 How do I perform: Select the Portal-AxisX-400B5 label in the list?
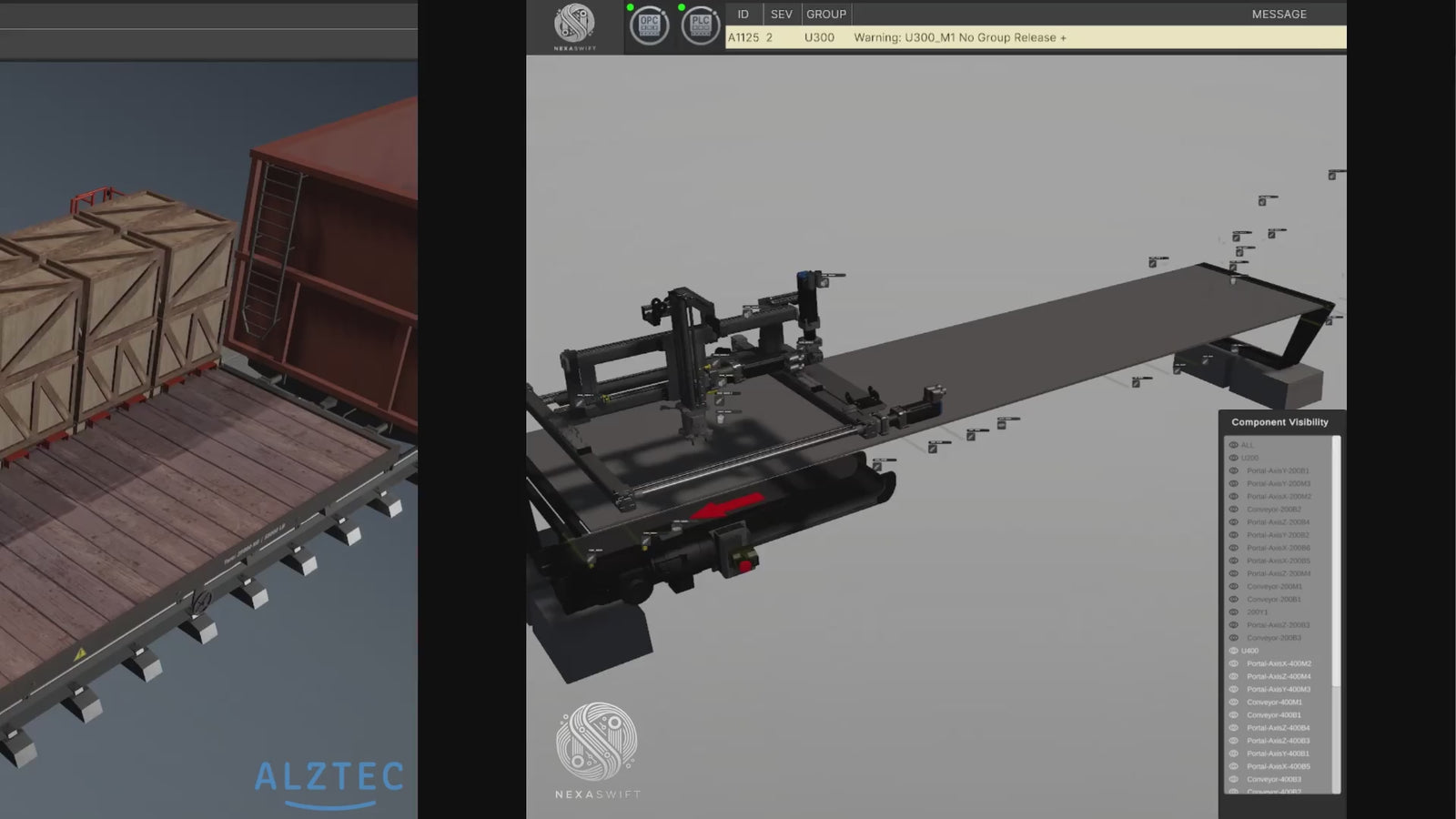(x=1279, y=766)
